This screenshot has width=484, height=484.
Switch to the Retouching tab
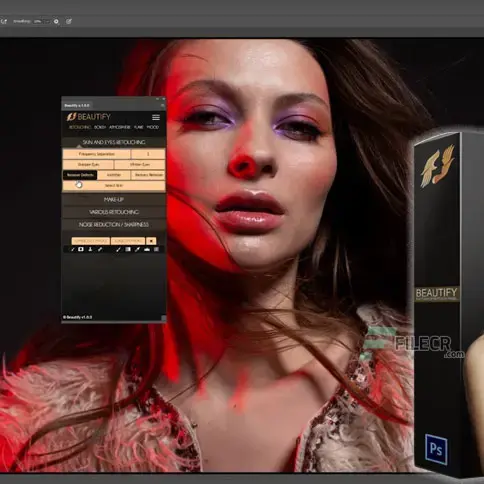[80, 127]
